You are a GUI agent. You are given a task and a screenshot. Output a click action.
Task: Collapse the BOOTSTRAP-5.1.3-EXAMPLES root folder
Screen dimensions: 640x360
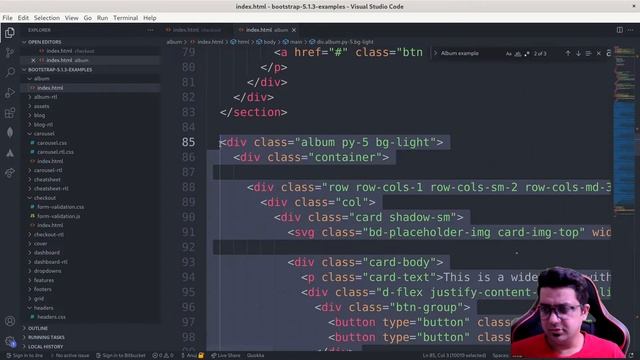(x=60, y=70)
